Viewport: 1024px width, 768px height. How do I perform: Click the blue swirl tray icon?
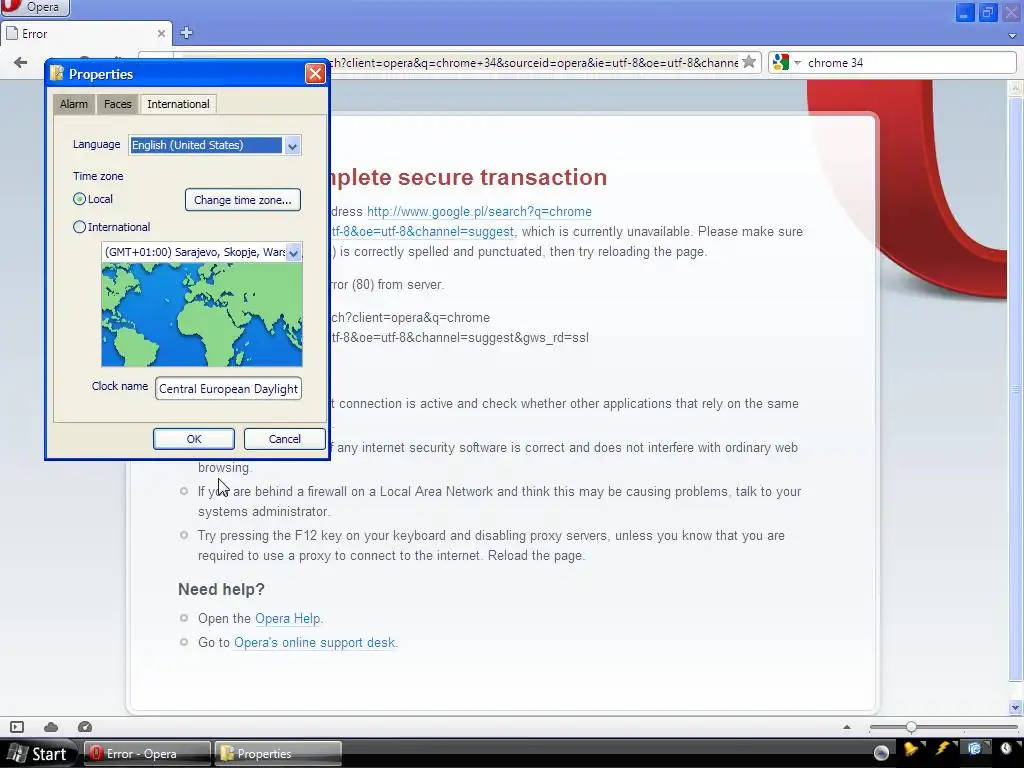[x=975, y=749]
